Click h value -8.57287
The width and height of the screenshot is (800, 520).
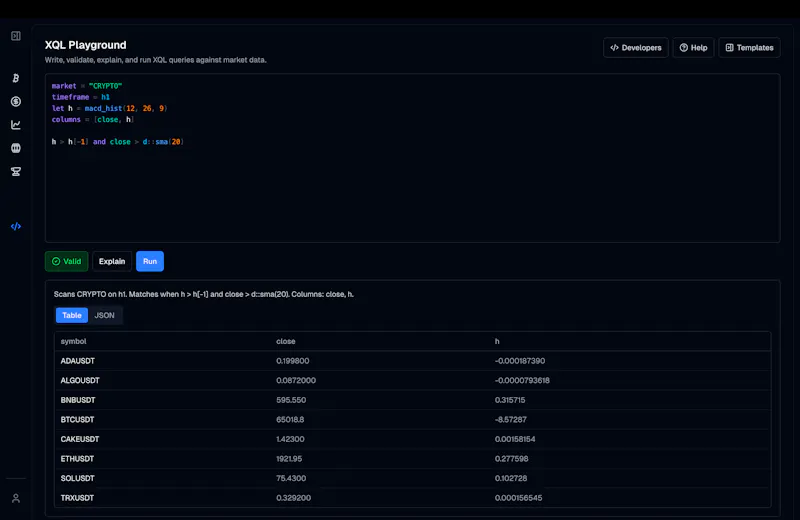click(x=510, y=419)
